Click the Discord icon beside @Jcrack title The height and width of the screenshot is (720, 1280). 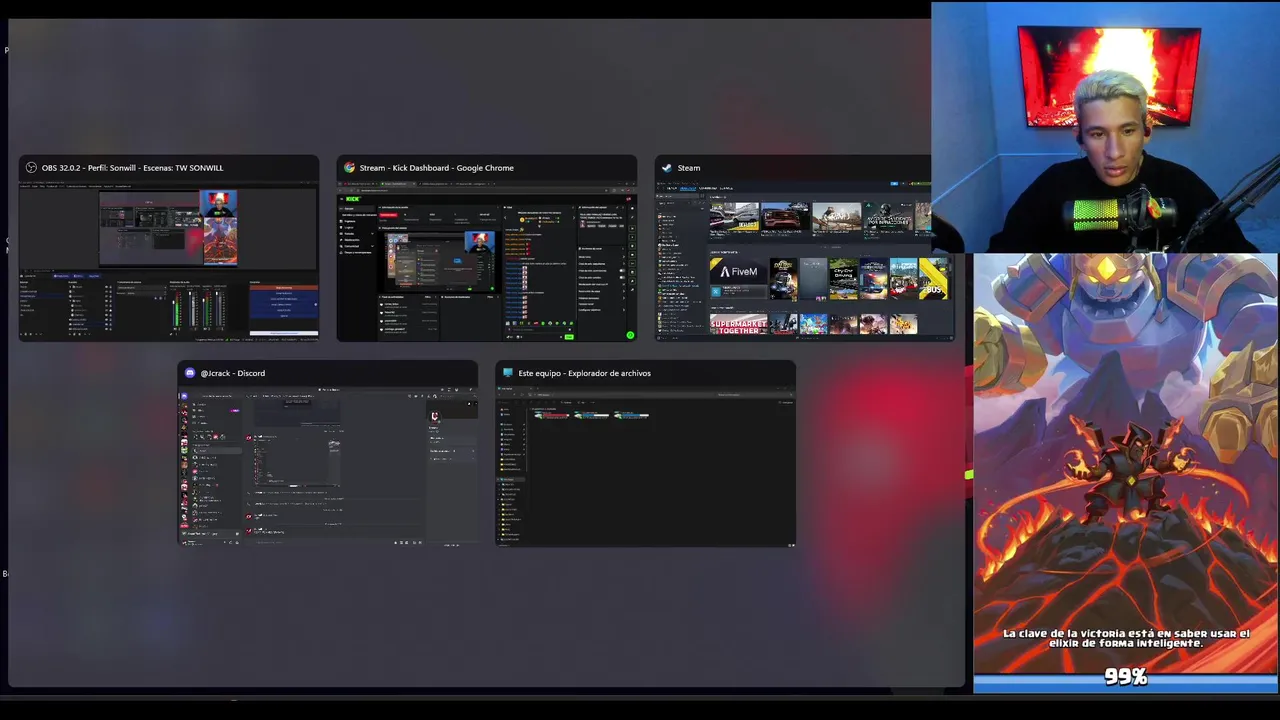[x=190, y=373]
